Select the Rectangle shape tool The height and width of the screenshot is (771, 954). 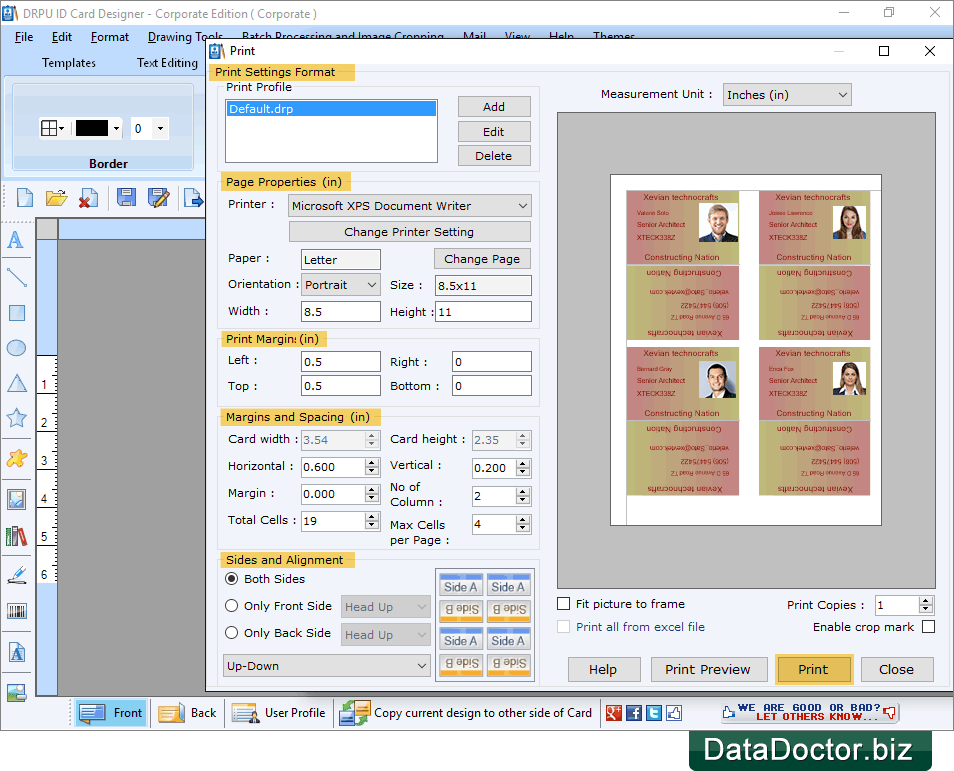click(16, 313)
